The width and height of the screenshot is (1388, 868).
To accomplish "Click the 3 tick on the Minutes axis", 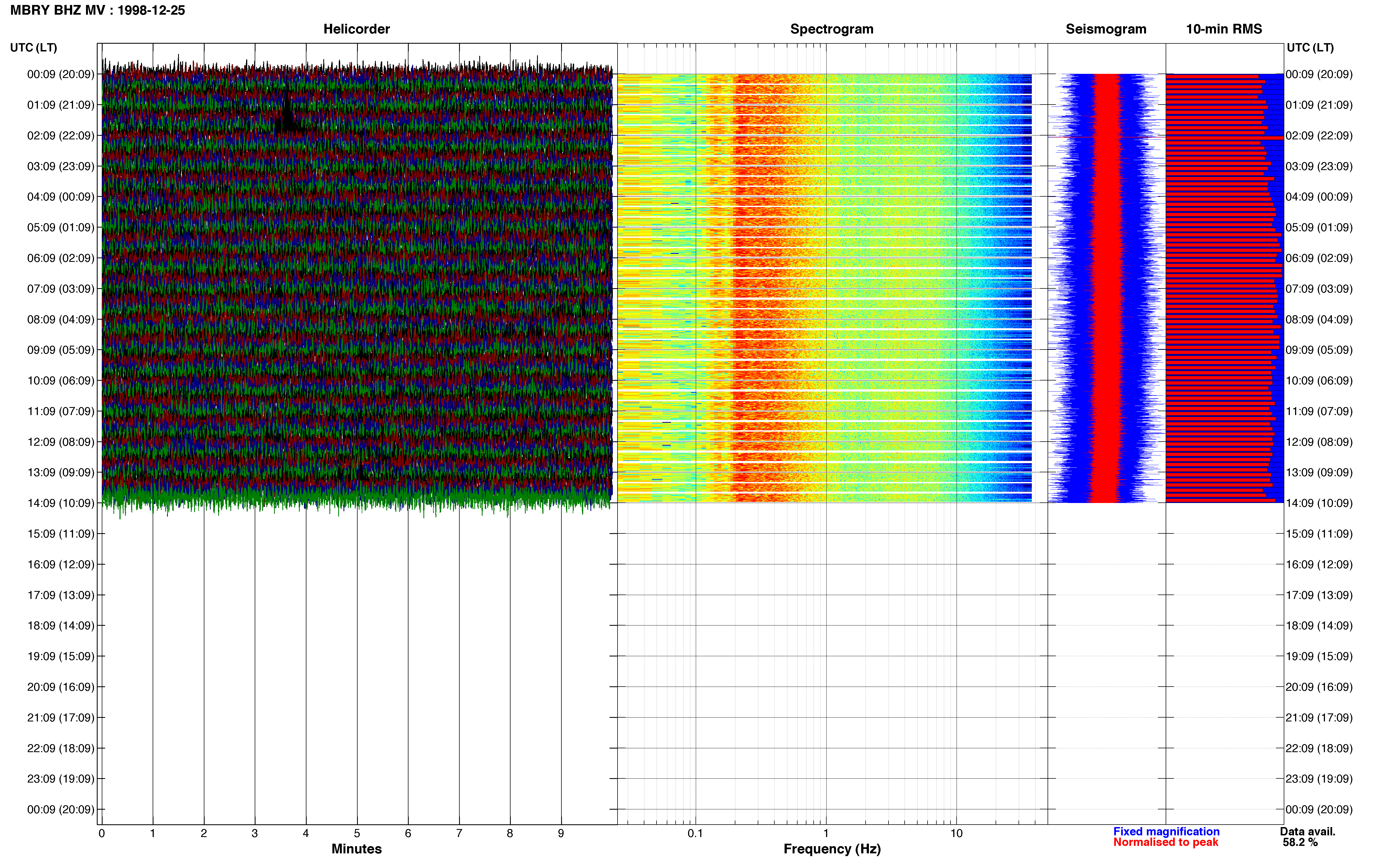I will (x=255, y=833).
